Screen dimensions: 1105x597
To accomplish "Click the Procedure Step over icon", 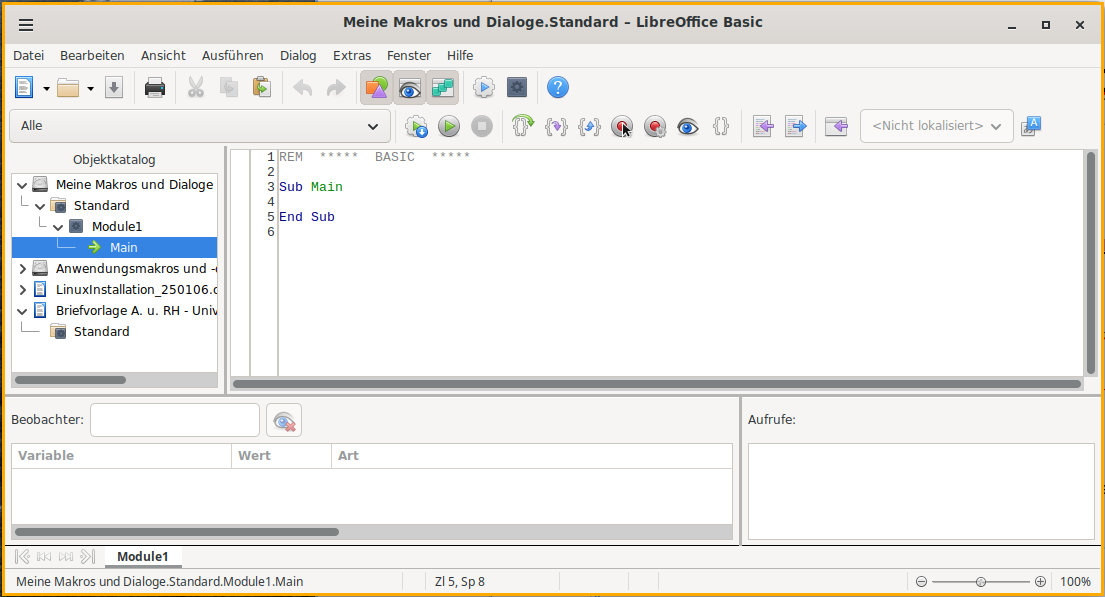I will coord(523,126).
